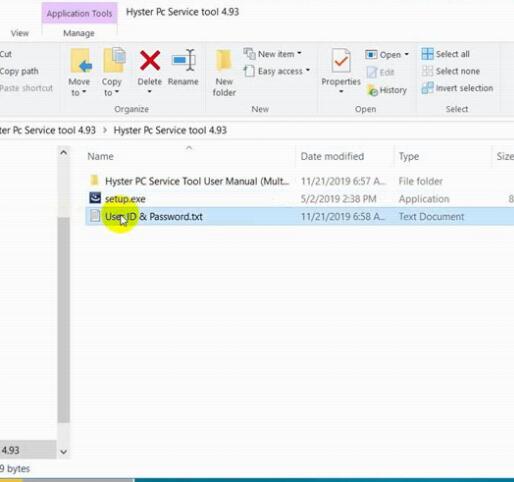Expand the Easy access dropdown arrow
This screenshot has height=482, width=514.
[308, 70]
